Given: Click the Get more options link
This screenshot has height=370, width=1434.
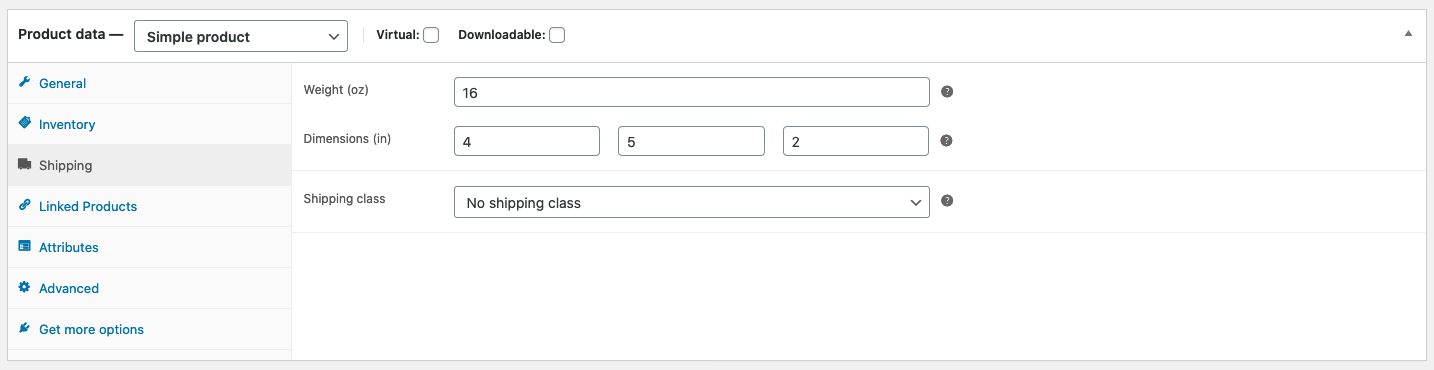Looking at the screenshot, I should tap(91, 329).
